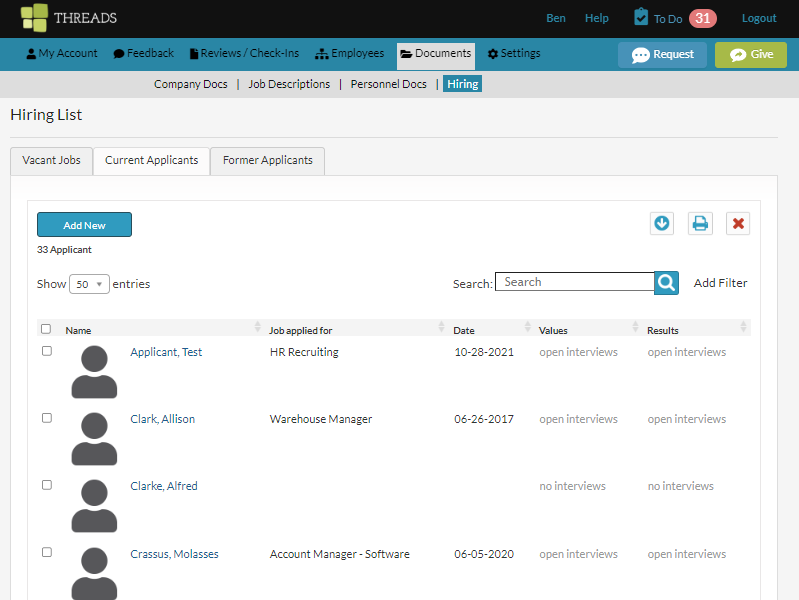The height and width of the screenshot is (600, 799).
Task: Open the To Do clipboard icon
Action: 641,17
